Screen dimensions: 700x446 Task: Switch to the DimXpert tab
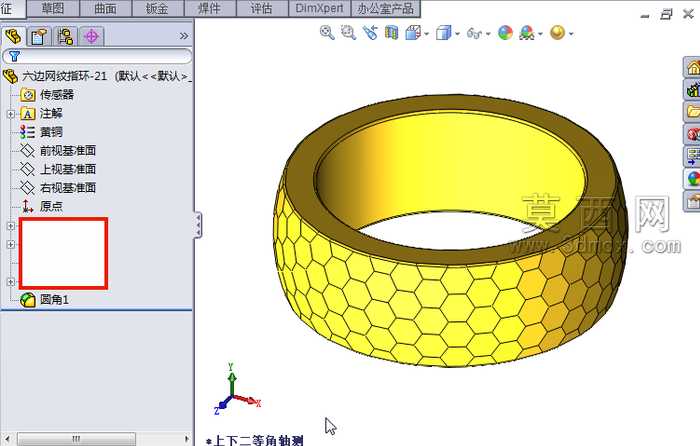pyautogui.click(x=320, y=8)
